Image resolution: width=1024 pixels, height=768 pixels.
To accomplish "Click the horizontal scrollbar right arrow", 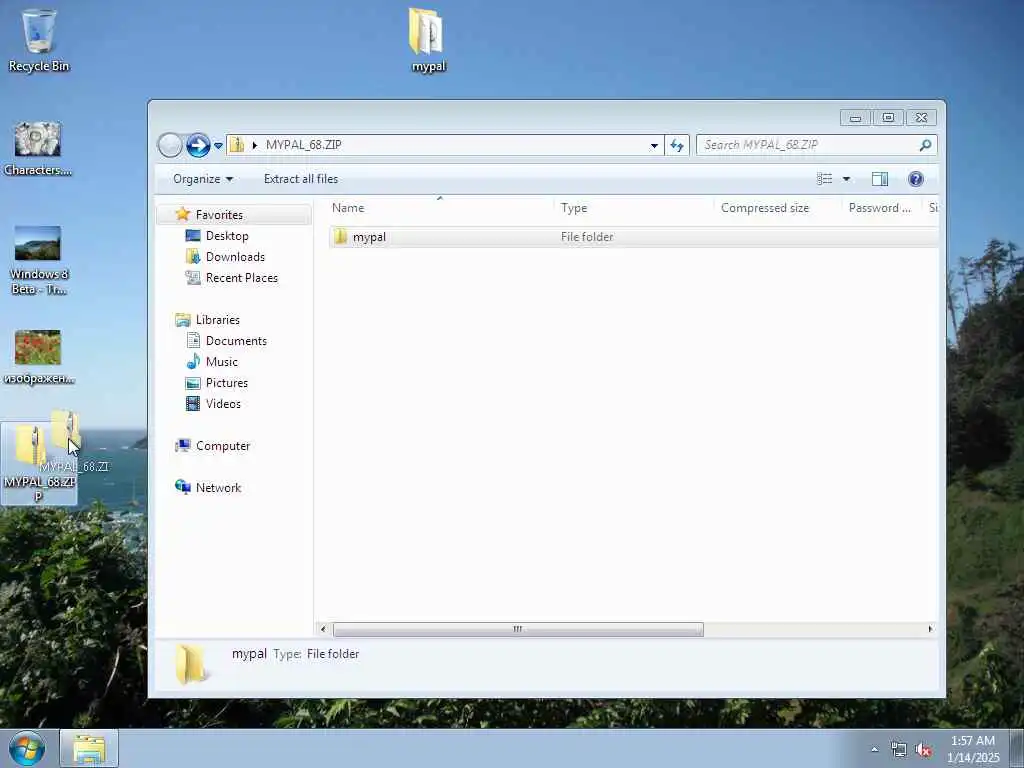I will 931,630.
